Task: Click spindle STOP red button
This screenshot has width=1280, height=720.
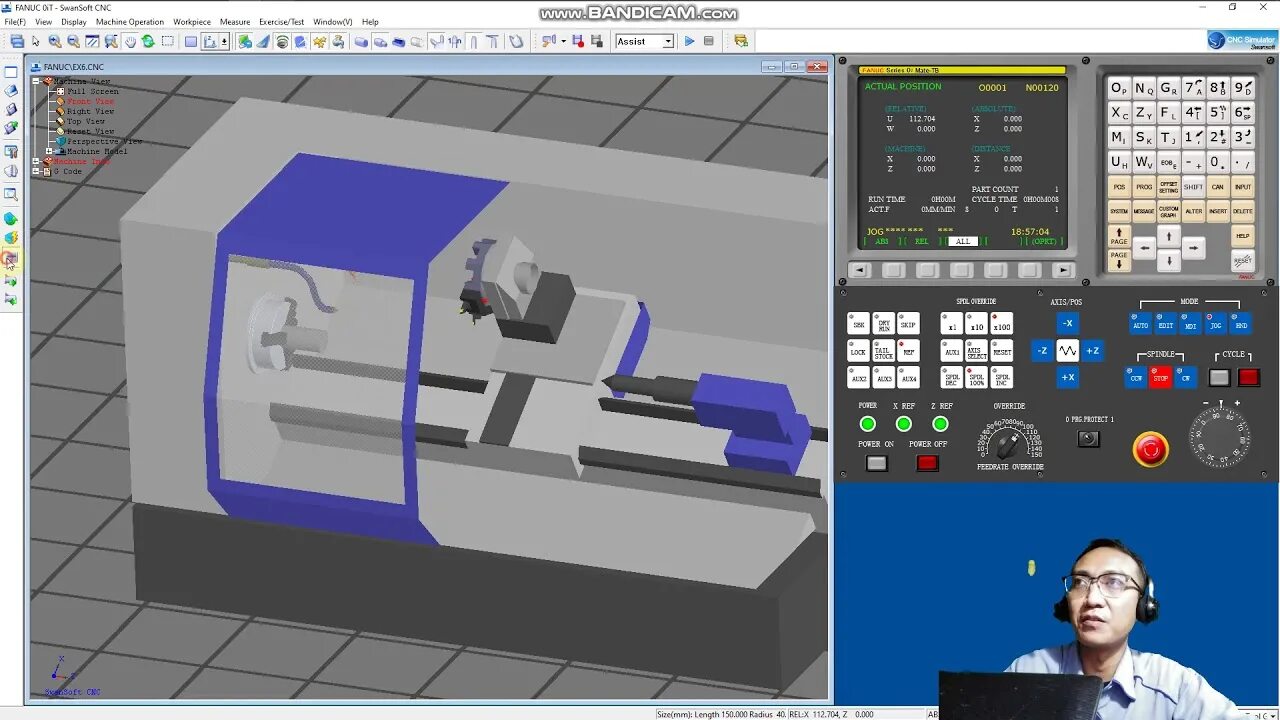Action: (x=1160, y=377)
